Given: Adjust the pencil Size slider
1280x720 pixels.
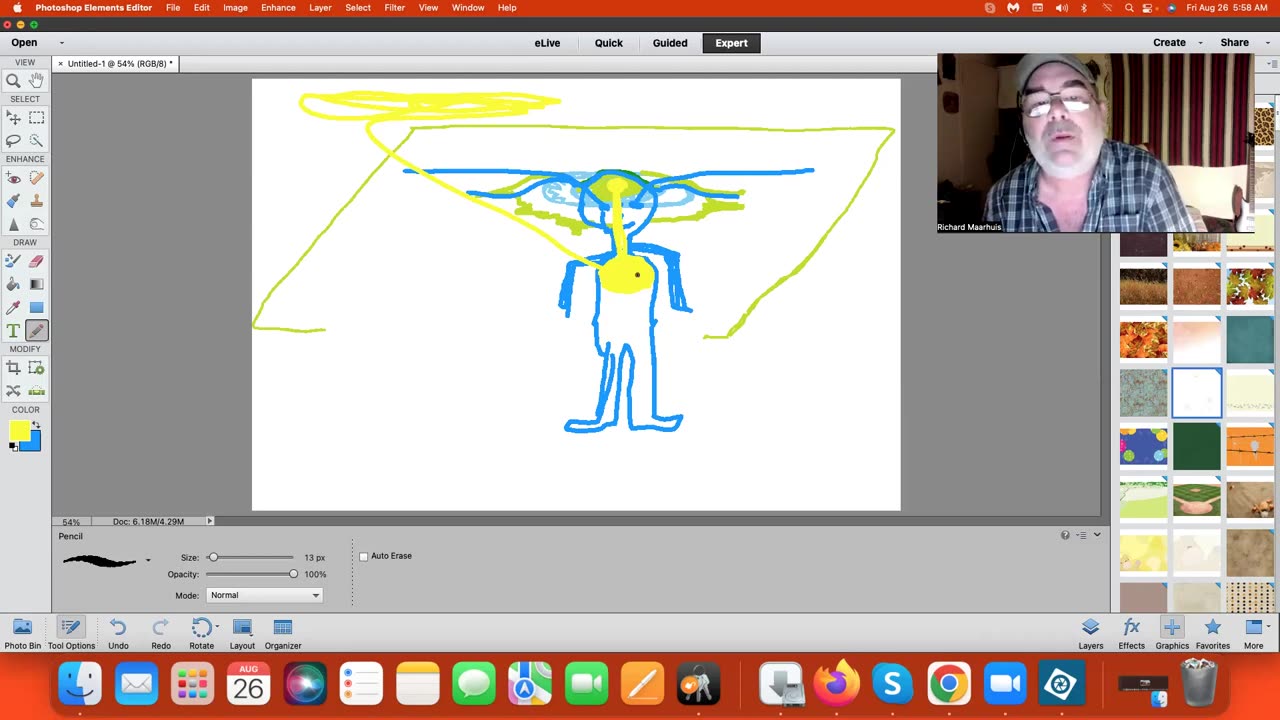Looking at the screenshot, I should pyautogui.click(x=212, y=557).
